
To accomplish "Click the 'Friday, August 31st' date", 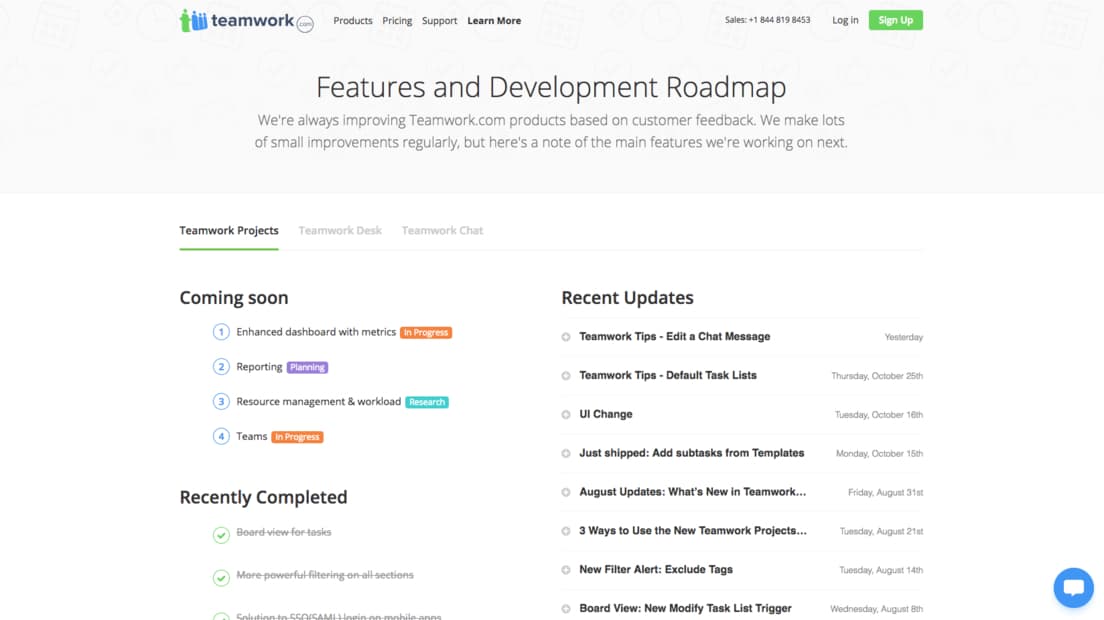I will click(x=885, y=492).
